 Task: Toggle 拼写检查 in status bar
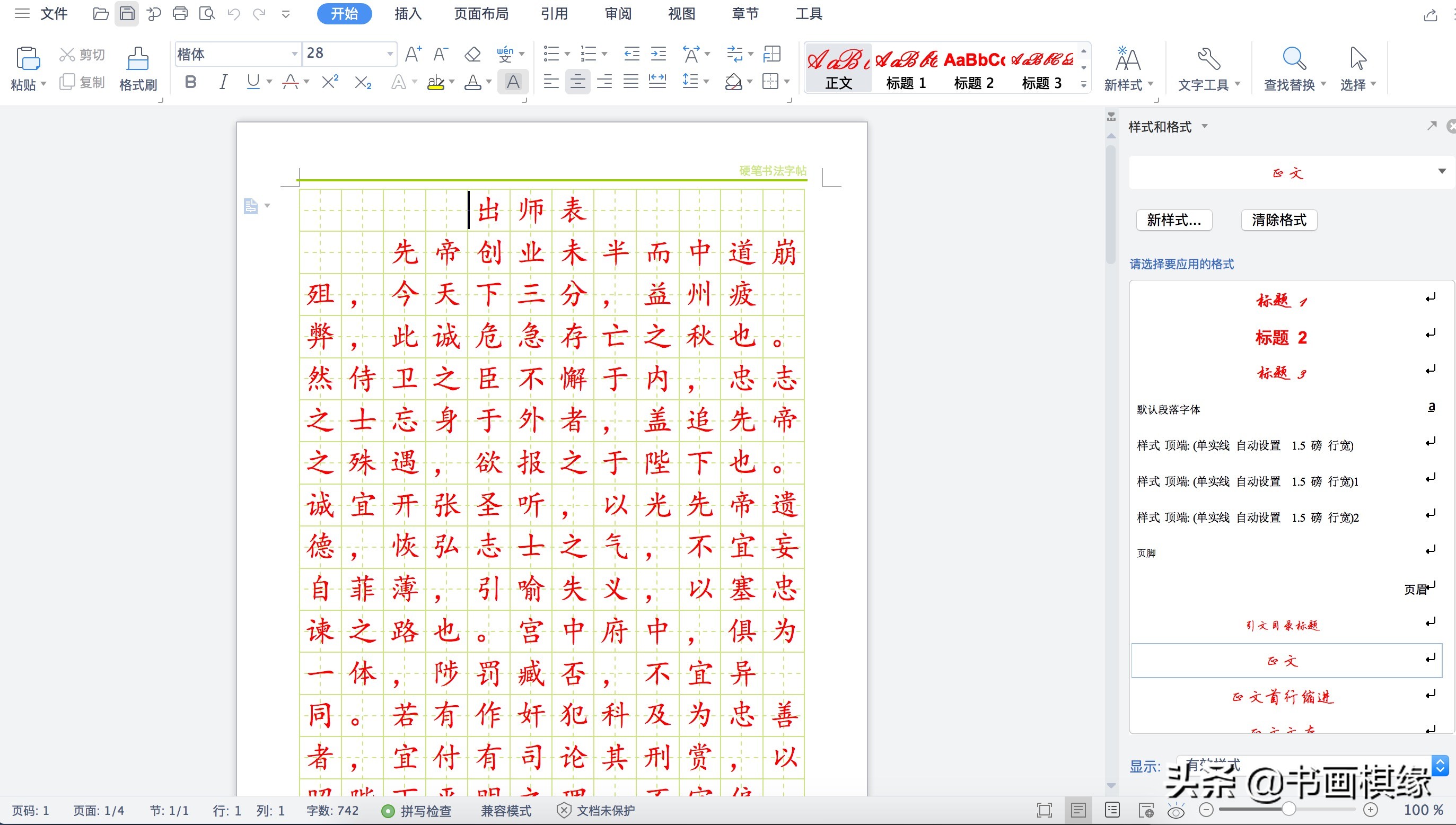[x=416, y=811]
